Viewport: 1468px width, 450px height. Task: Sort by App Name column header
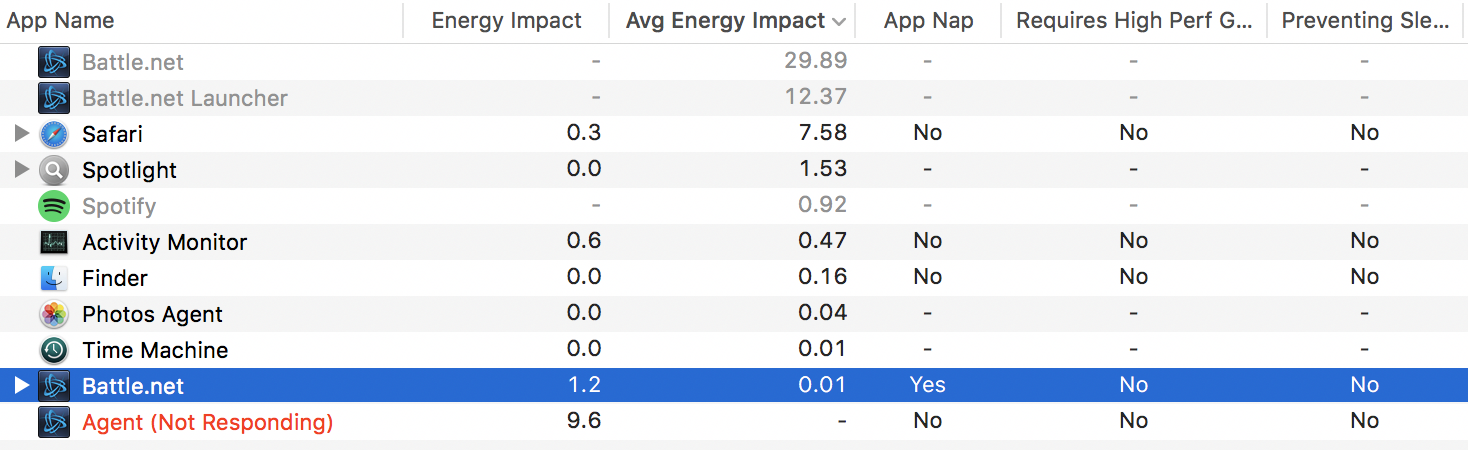(61, 21)
